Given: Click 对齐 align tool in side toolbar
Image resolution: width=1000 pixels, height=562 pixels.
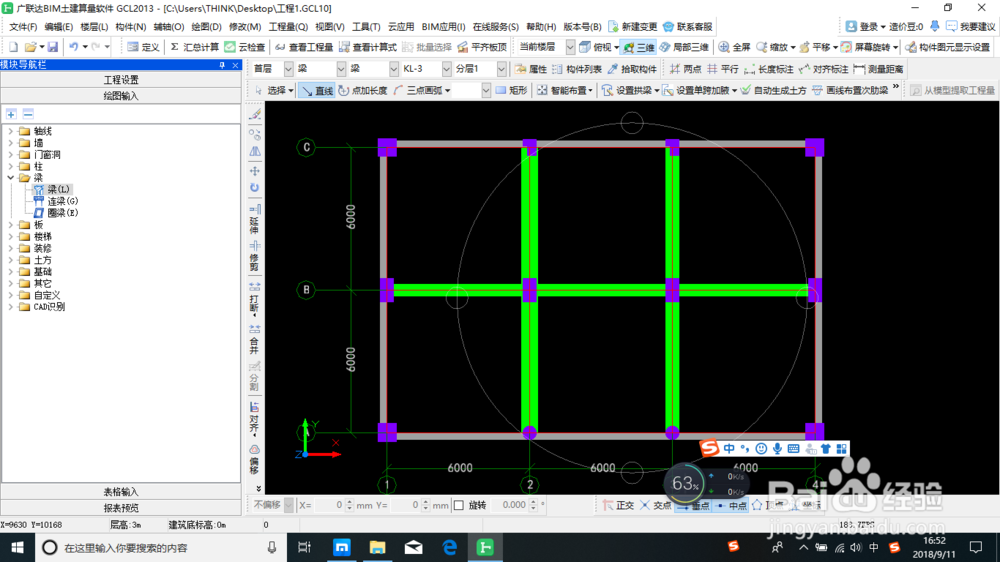Looking at the screenshot, I should point(254,417).
